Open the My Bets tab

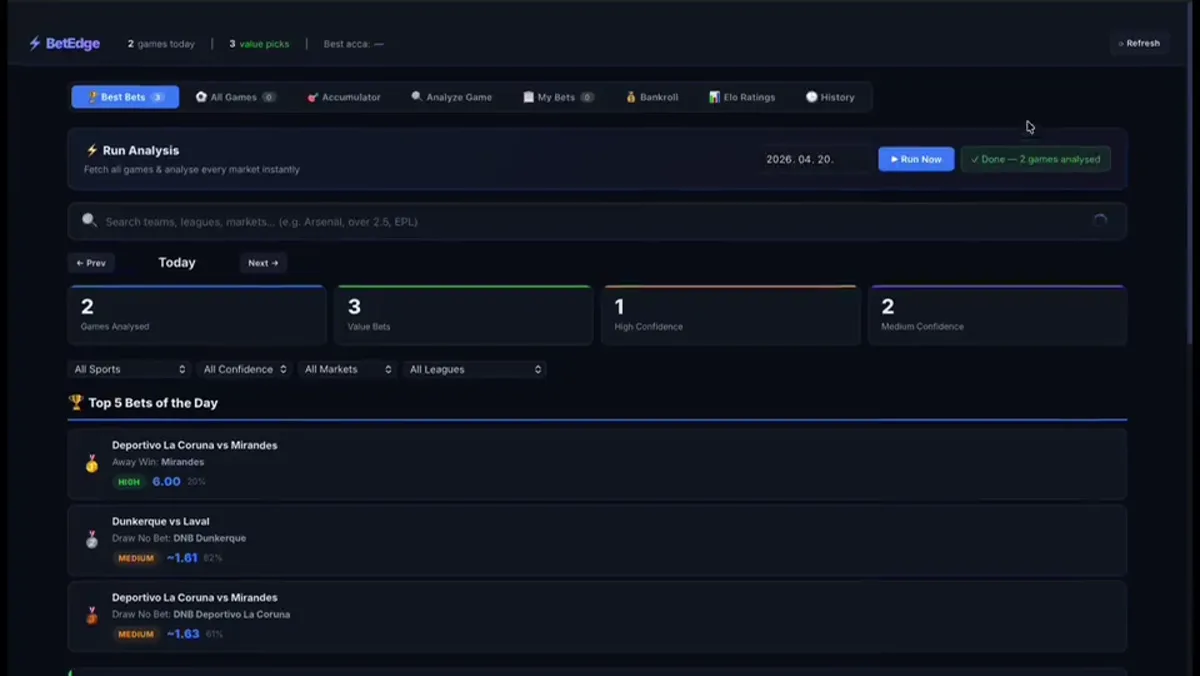(x=558, y=97)
